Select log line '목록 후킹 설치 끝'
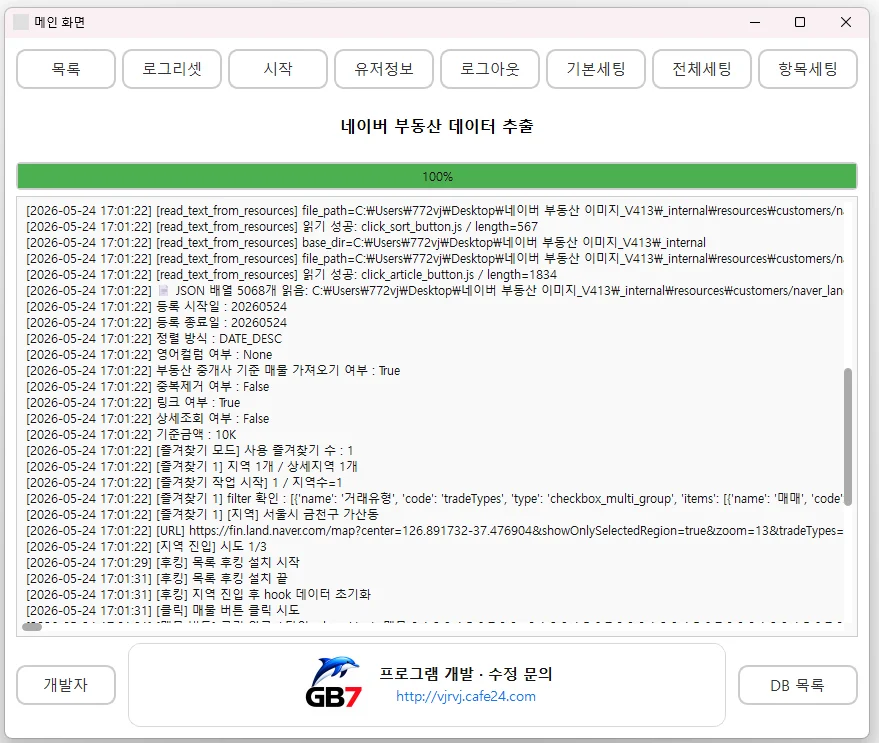 click(x=156, y=578)
